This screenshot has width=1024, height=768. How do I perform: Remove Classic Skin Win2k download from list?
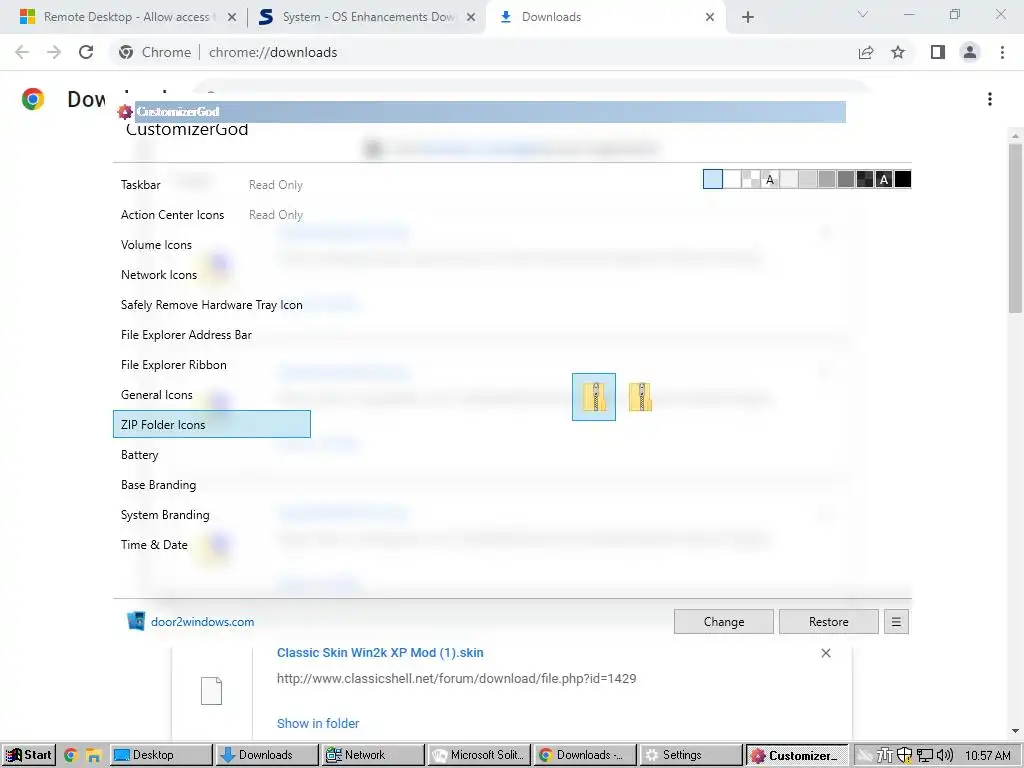pyautogui.click(x=825, y=653)
